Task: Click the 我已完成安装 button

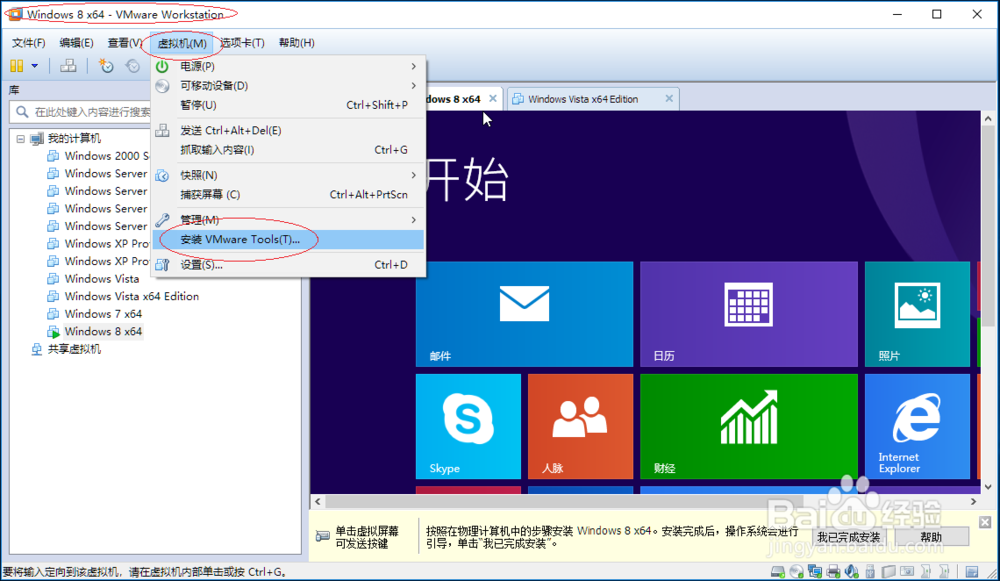Action: (849, 536)
